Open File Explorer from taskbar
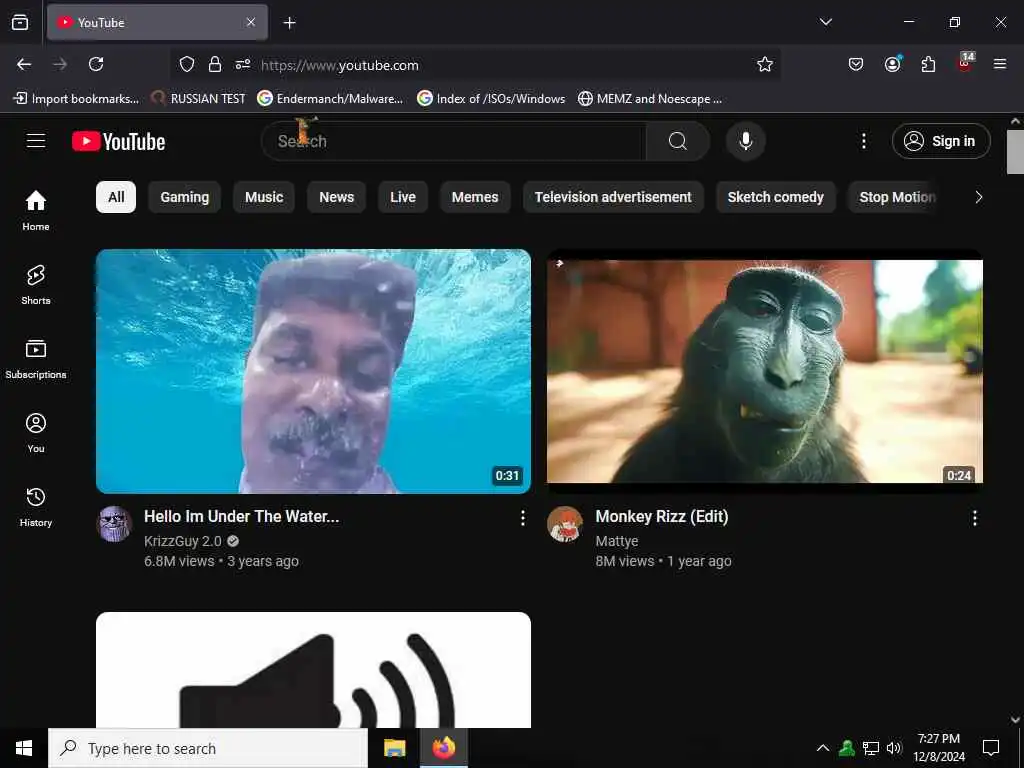This screenshot has height=768, width=1024. pos(394,748)
